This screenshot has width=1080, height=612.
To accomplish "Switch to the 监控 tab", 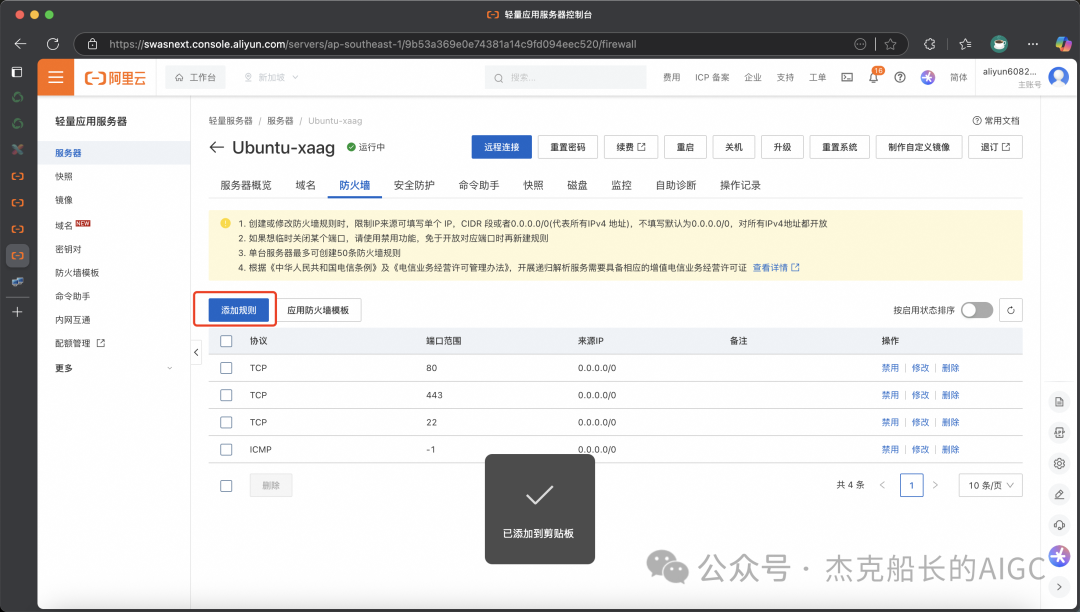I will pyautogui.click(x=621, y=185).
